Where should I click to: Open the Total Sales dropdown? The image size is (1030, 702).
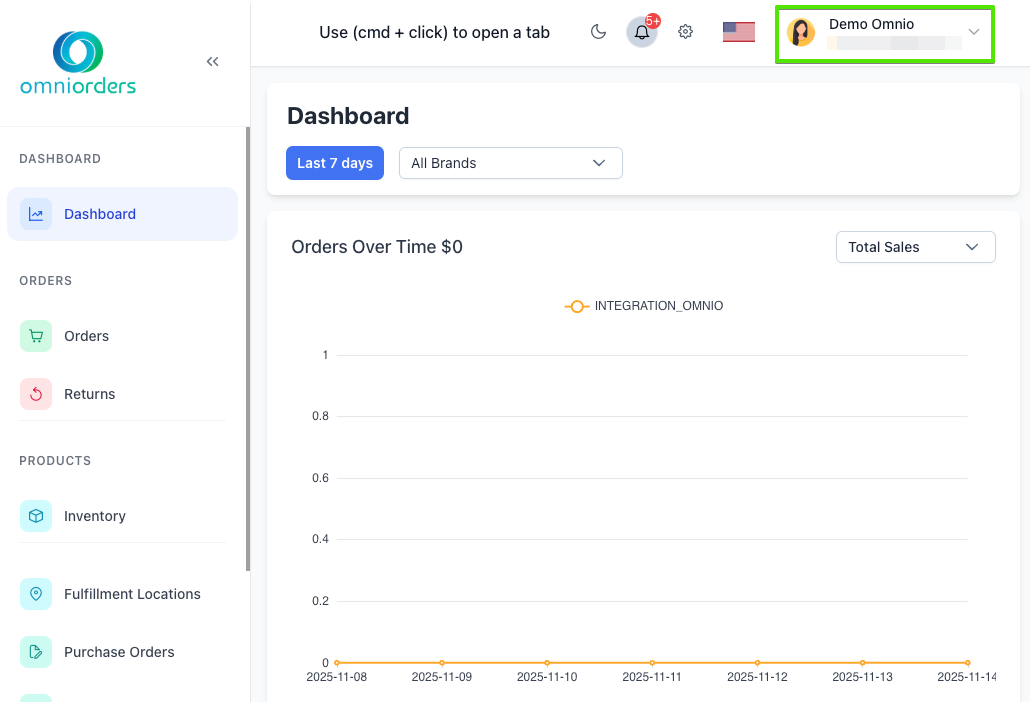coord(915,247)
